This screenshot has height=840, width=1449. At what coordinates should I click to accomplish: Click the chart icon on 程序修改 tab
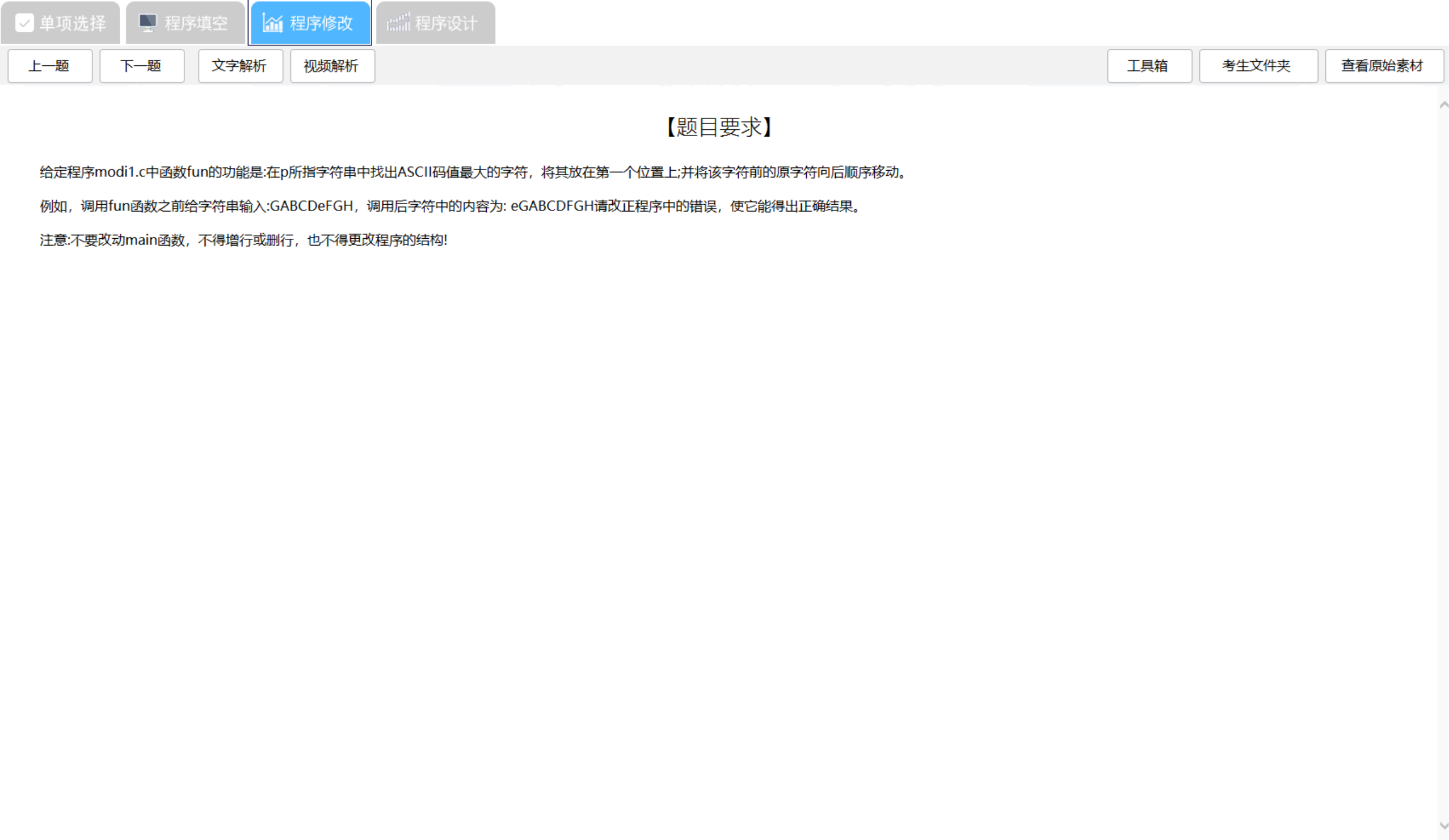(272, 23)
